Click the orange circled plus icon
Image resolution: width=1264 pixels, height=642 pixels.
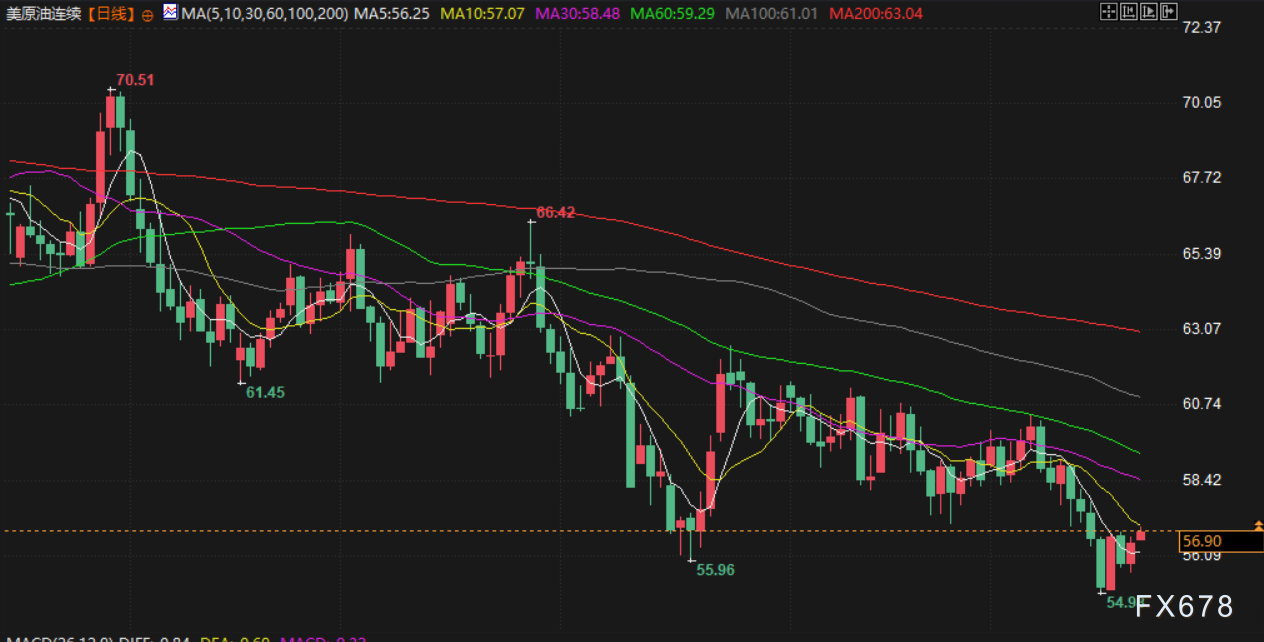148,15
